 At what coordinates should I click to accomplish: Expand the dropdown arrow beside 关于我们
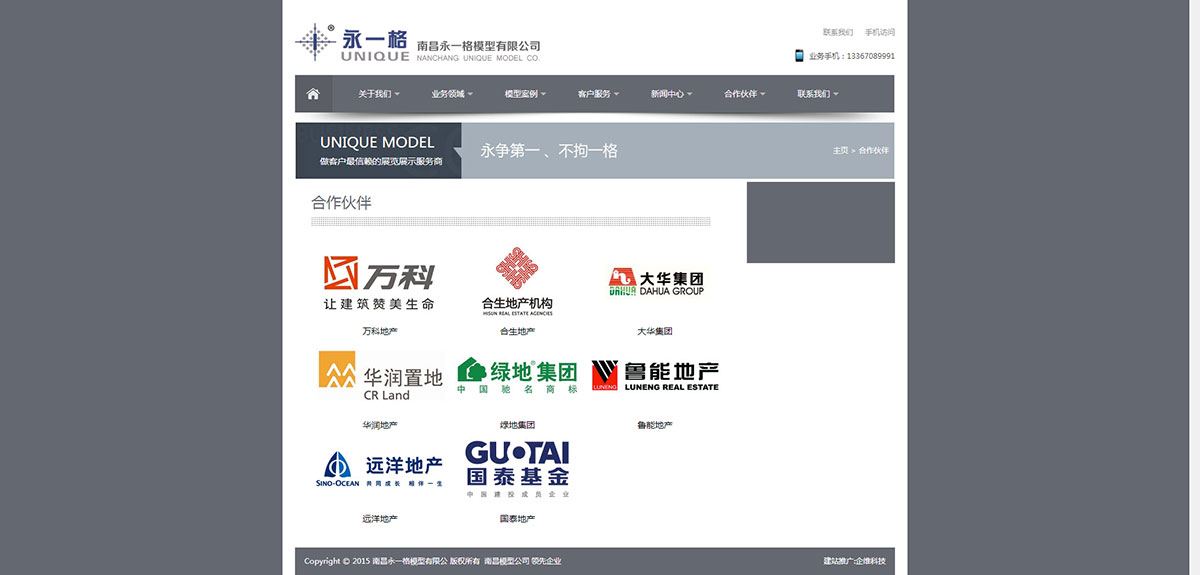pos(397,95)
